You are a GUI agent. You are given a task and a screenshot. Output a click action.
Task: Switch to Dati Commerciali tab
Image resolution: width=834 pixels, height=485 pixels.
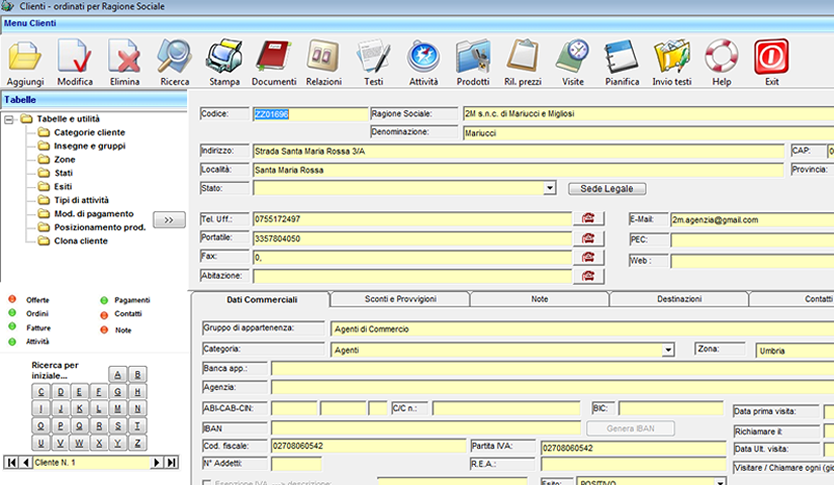[262, 299]
